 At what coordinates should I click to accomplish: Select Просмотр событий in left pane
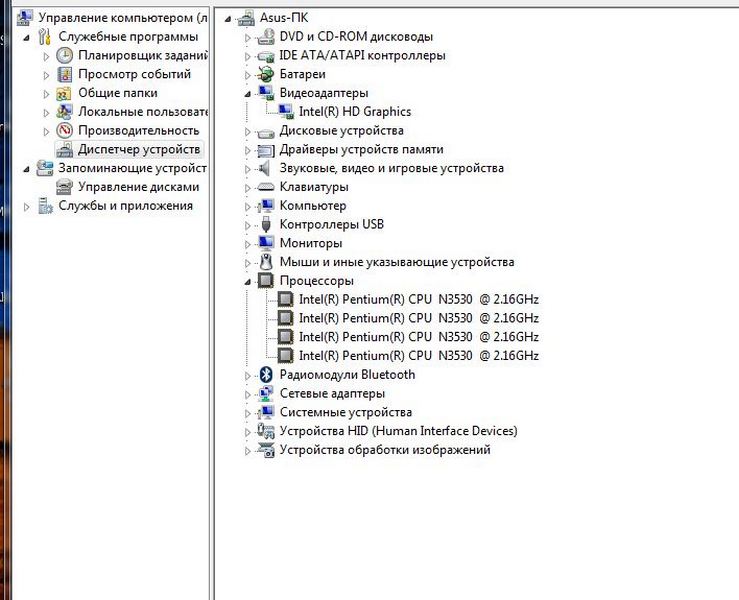(134, 74)
